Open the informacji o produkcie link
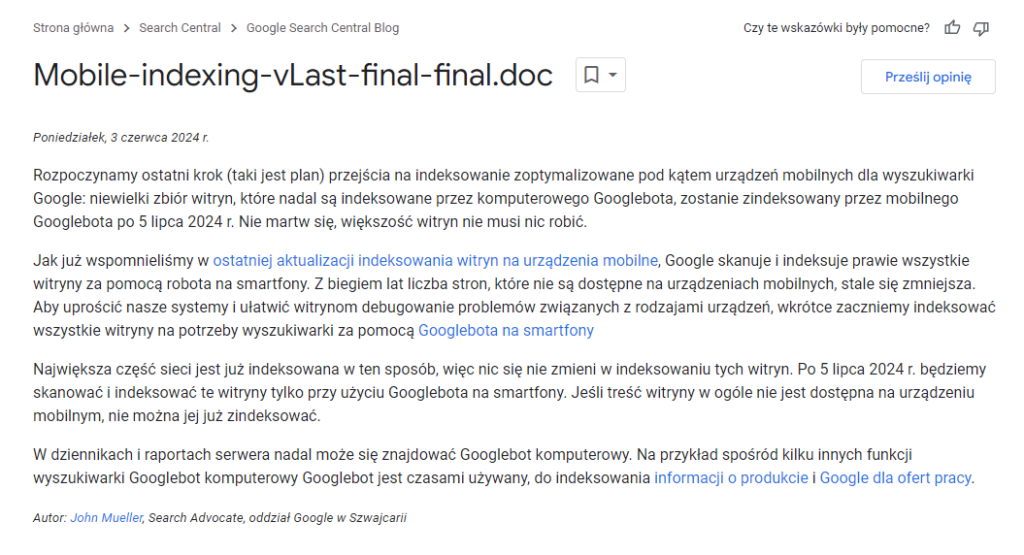The height and width of the screenshot is (555, 1024). click(x=731, y=478)
